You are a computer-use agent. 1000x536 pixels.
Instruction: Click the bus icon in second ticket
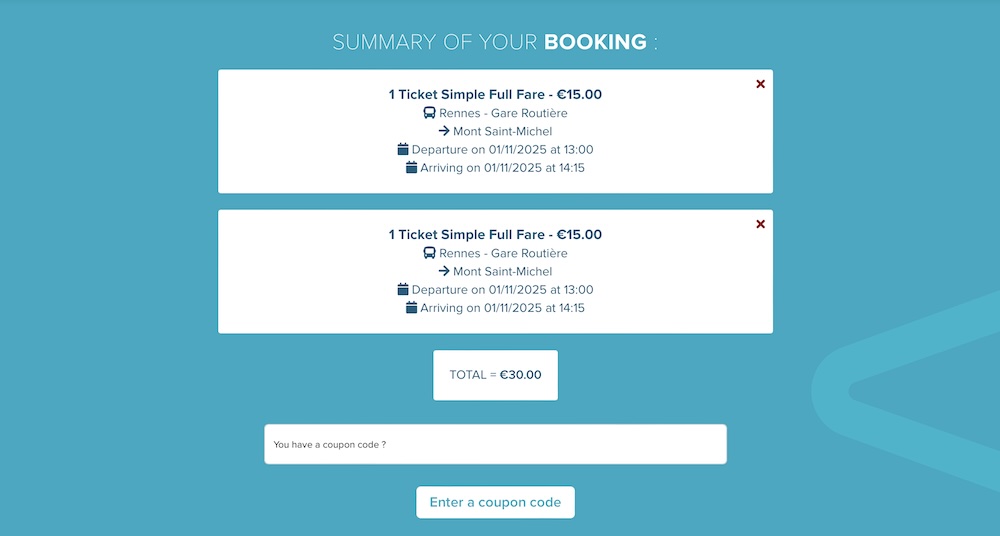429,253
